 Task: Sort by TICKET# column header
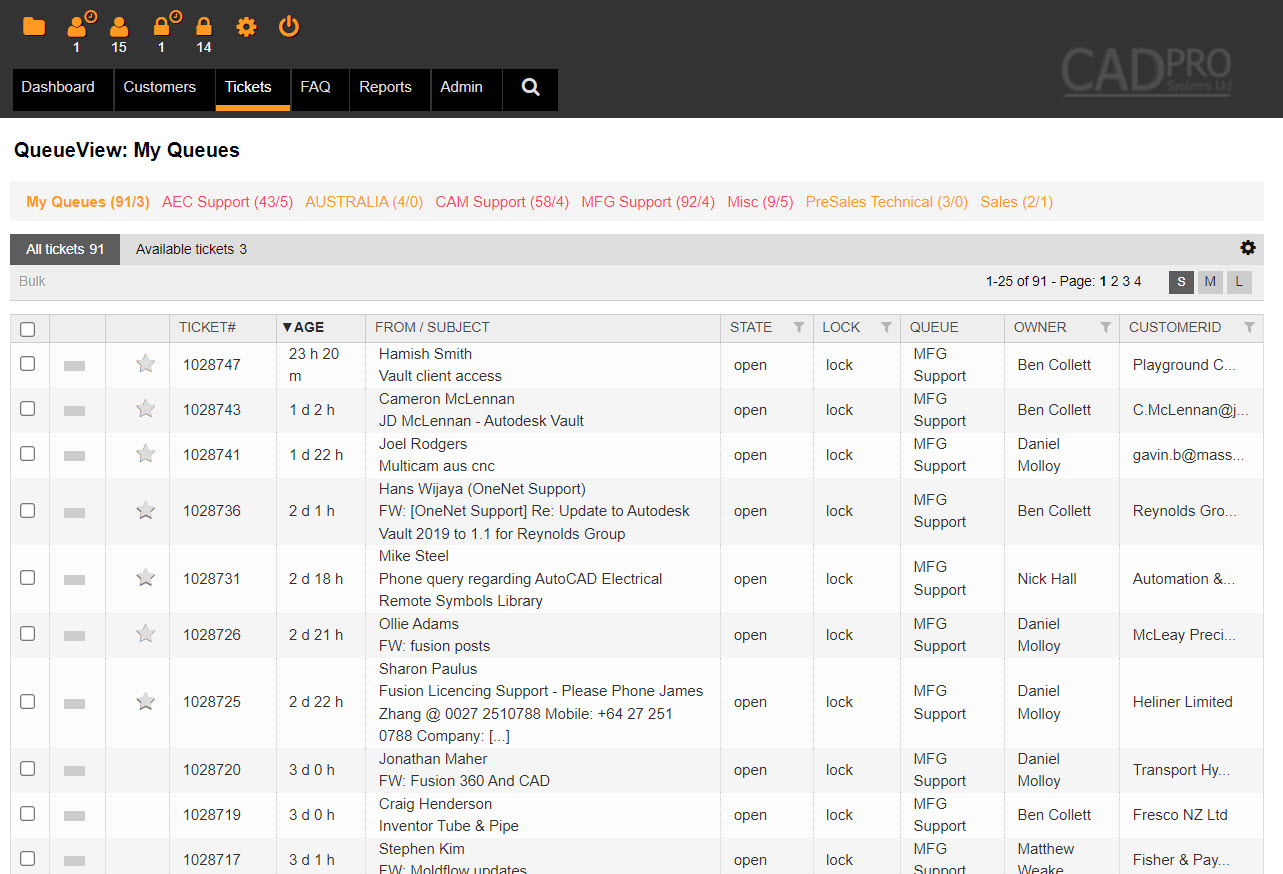click(x=207, y=327)
